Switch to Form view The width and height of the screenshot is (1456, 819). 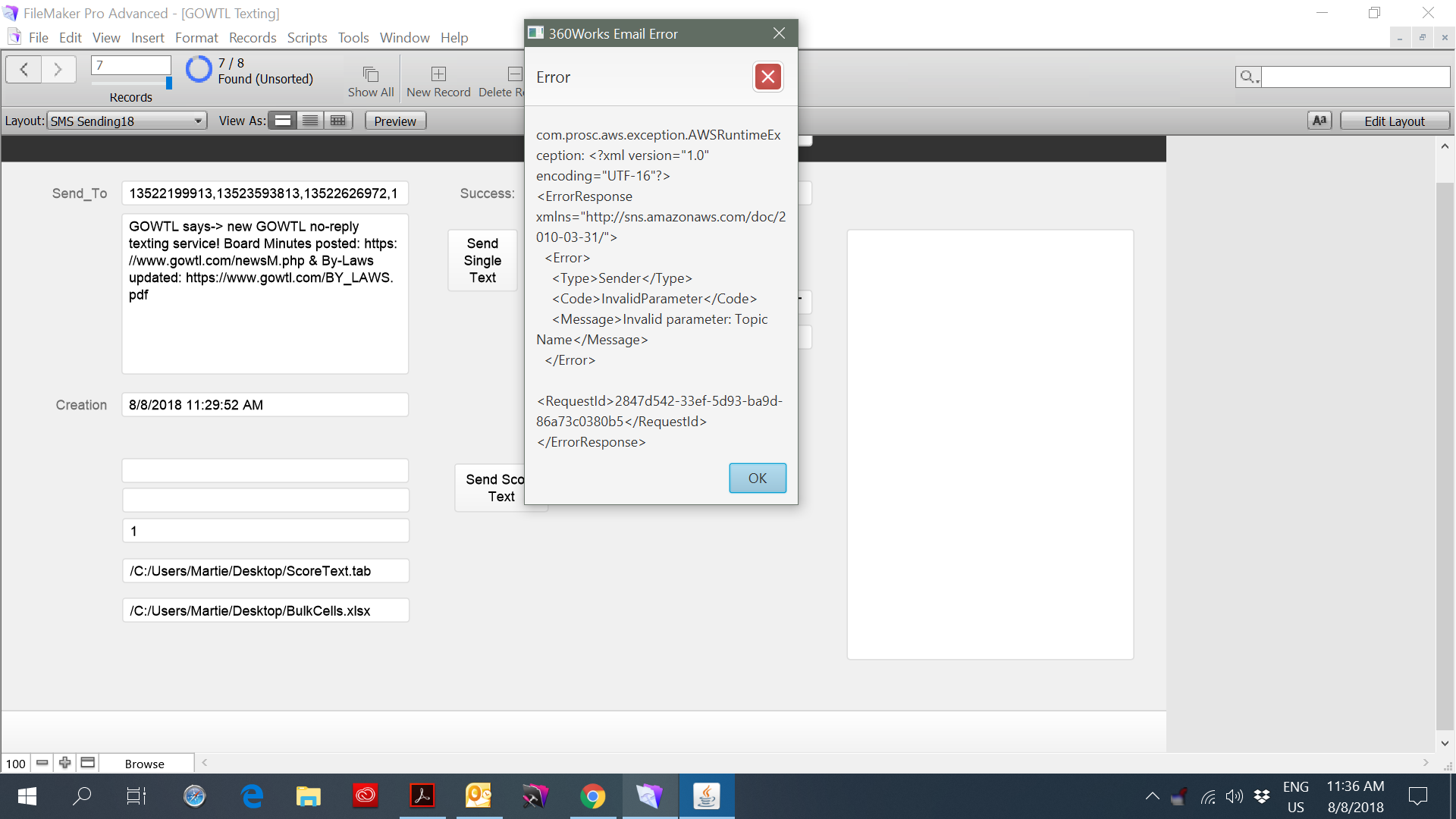(283, 121)
